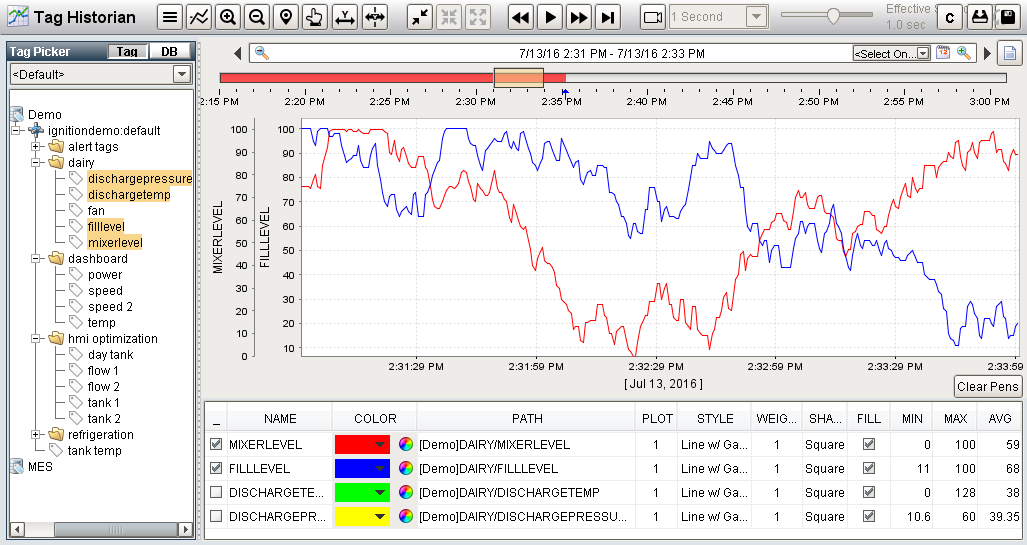Image resolution: width=1027 pixels, height=545 pixels.
Task: Open the 1 Second interval dropdown
Action: (756, 17)
